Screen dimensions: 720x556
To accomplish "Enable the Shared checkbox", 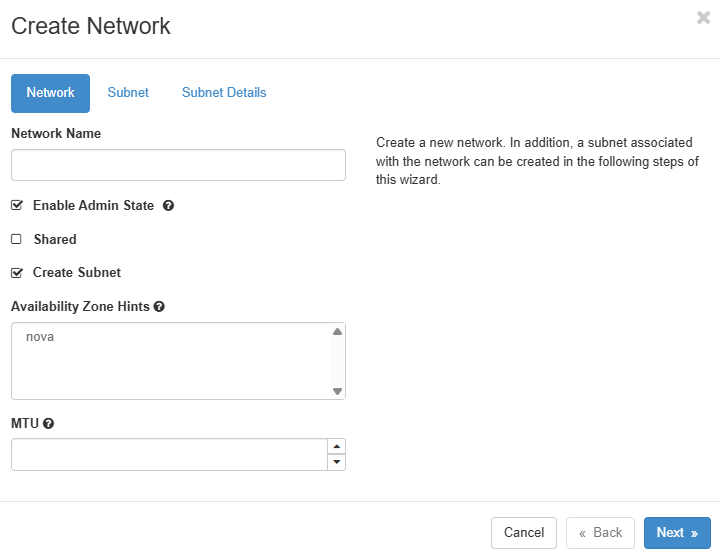I will pos(17,240).
